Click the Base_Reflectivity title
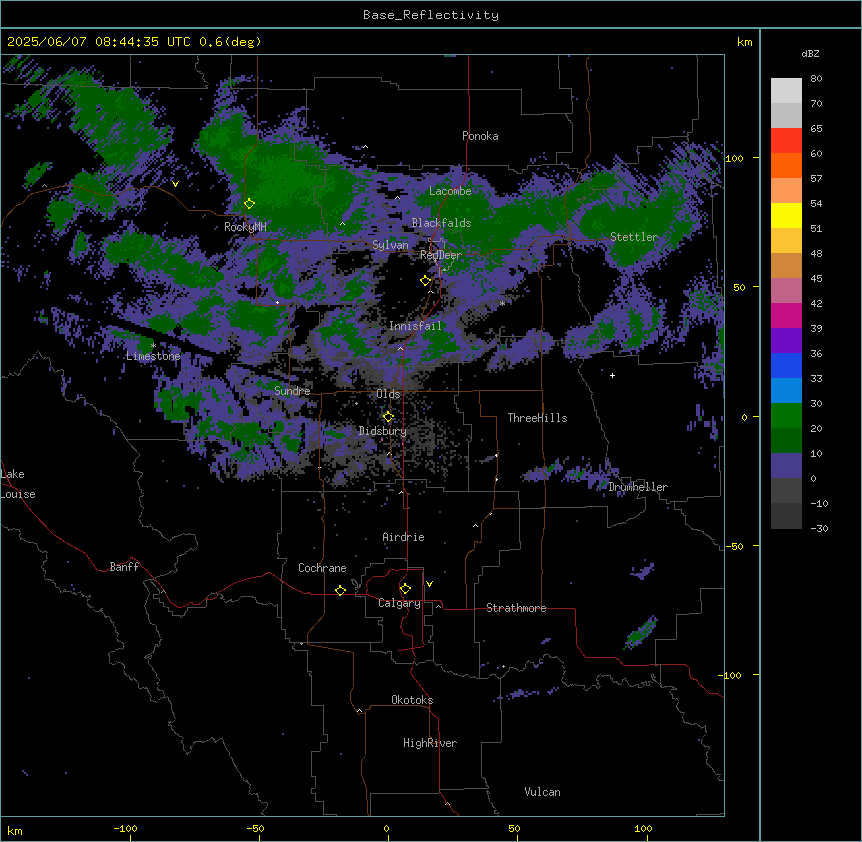This screenshot has height=842, width=862. [431, 15]
